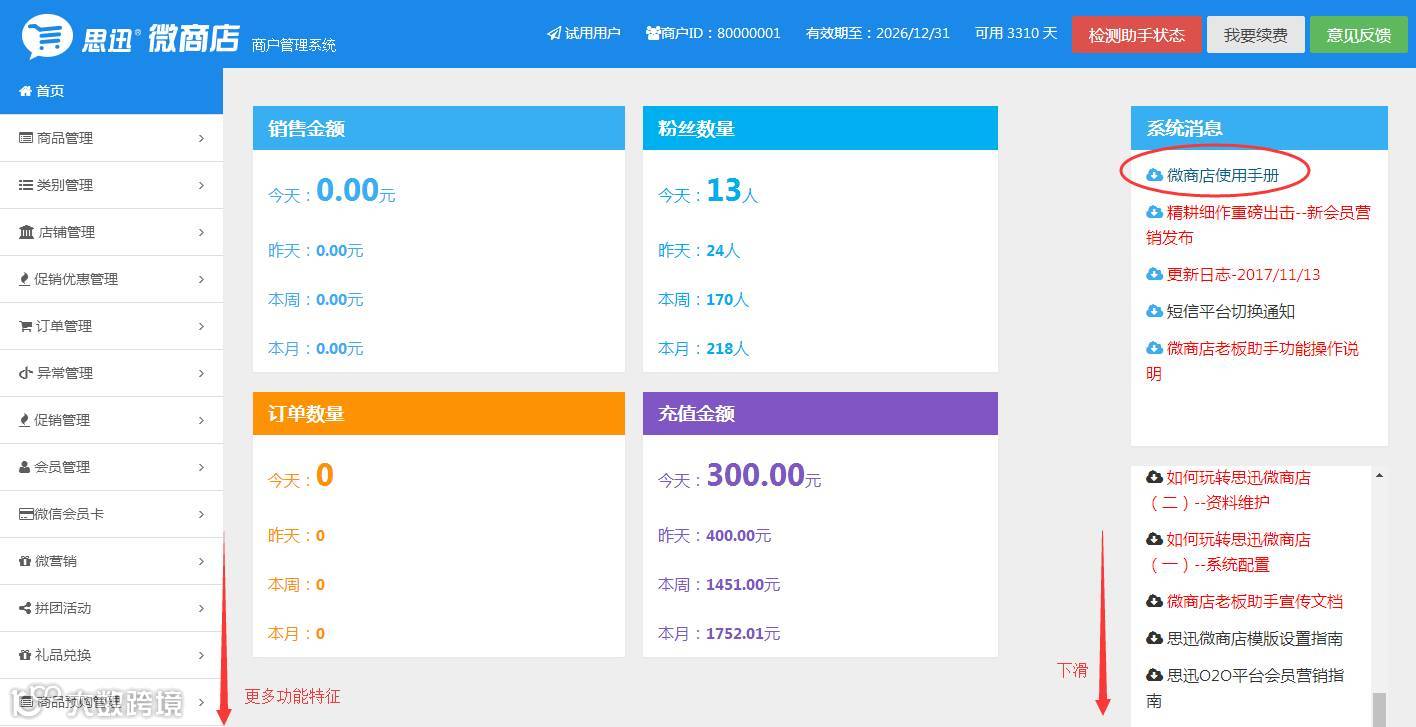Viewport: 1416px width, 727px height.
Task: Click the 今天：13人 fan count
Action: tap(708, 191)
